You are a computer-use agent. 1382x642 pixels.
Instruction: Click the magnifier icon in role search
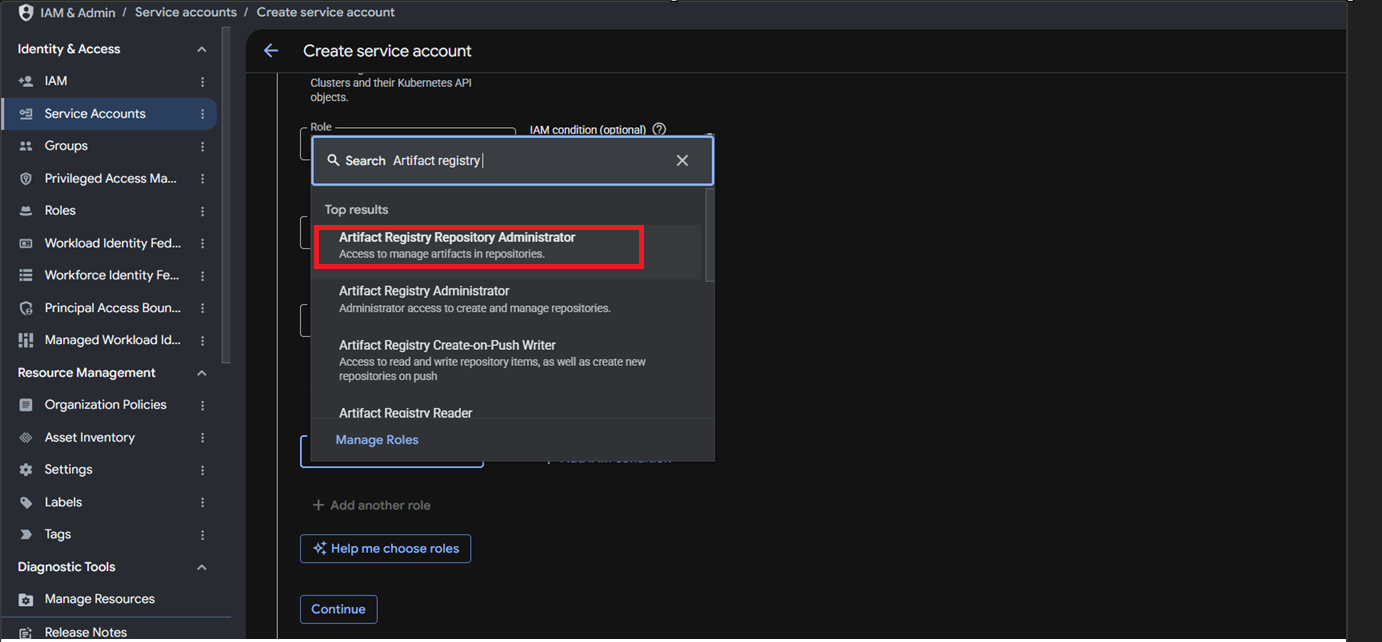point(334,161)
